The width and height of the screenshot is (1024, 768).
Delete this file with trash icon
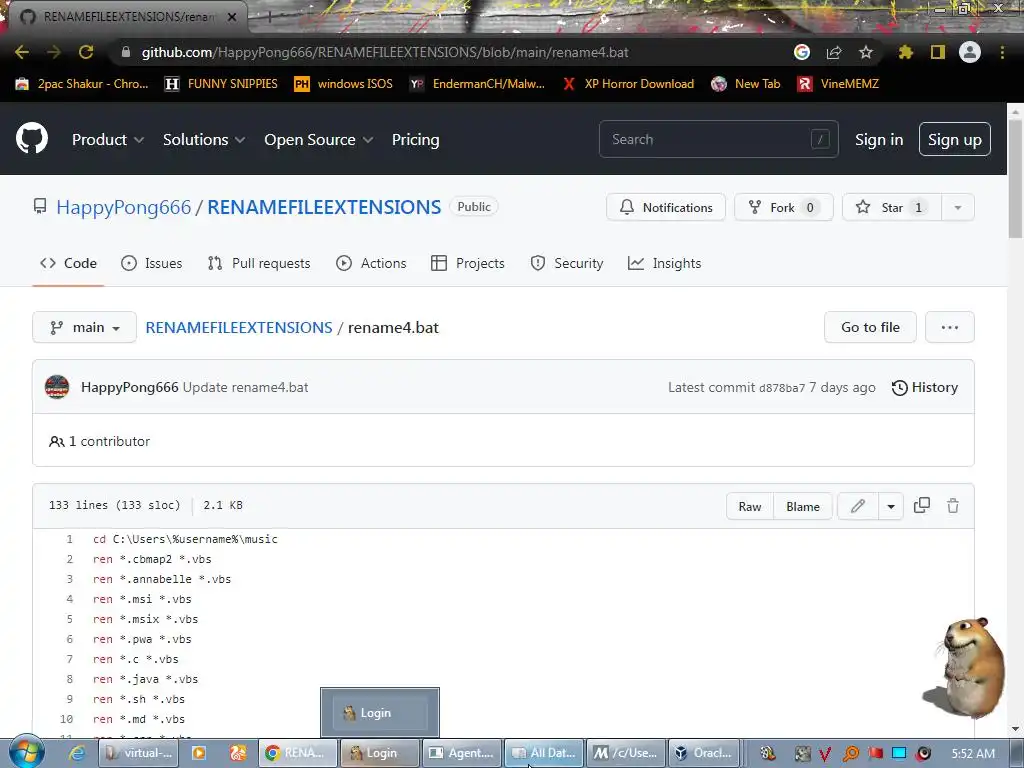coord(953,505)
